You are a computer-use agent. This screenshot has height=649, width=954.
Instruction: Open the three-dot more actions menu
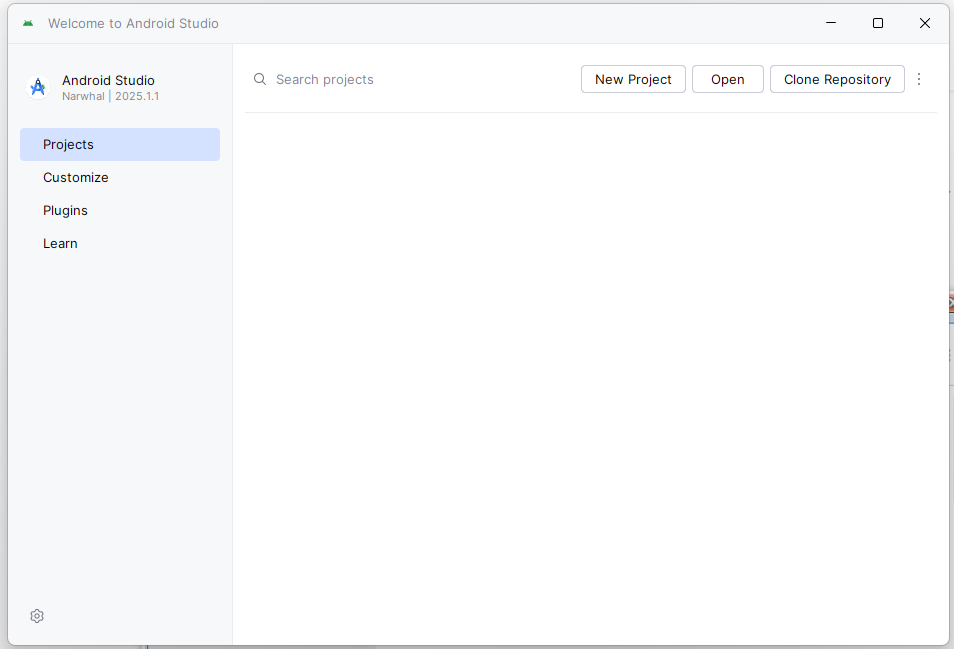pyautogui.click(x=919, y=79)
